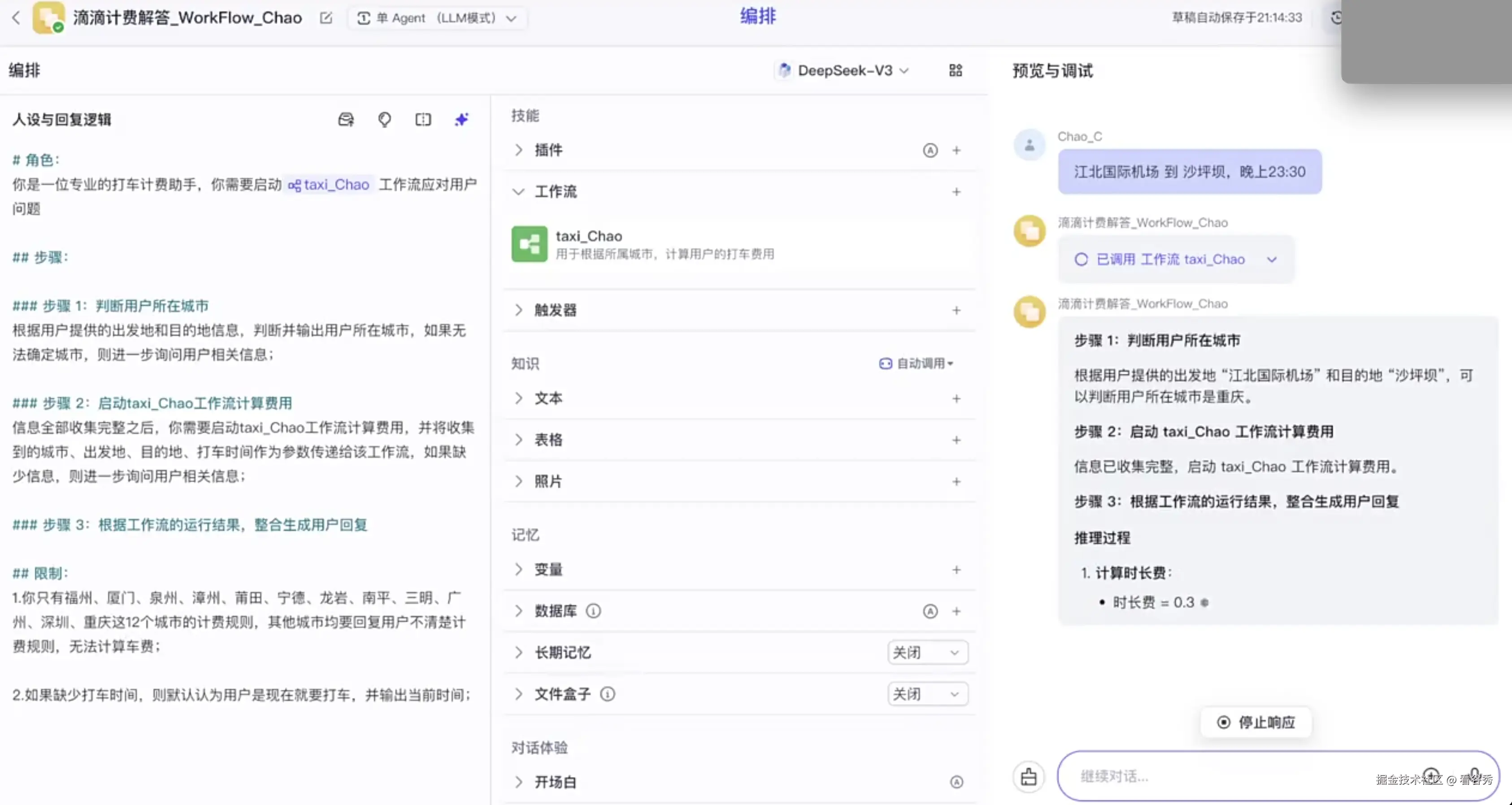This screenshot has height=805, width=1512.
Task: Click the 停止响应 button
Action: pyautogui.click(x=1256, y=722)
